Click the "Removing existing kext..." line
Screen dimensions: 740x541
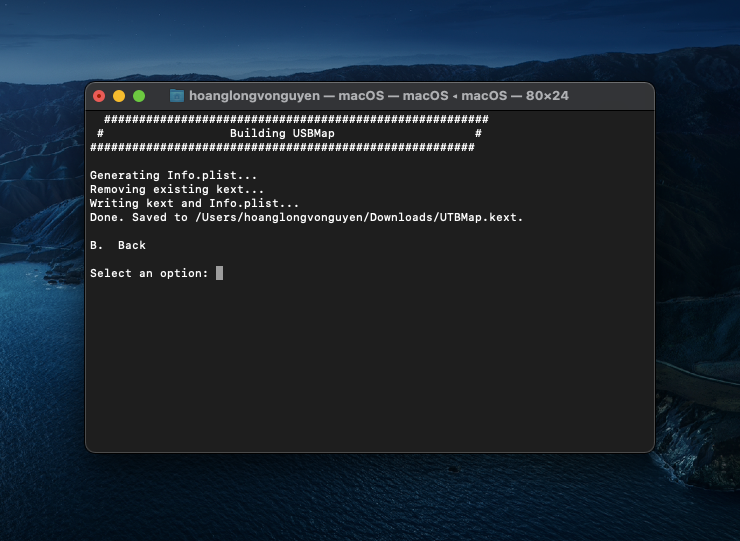(177, 189)
